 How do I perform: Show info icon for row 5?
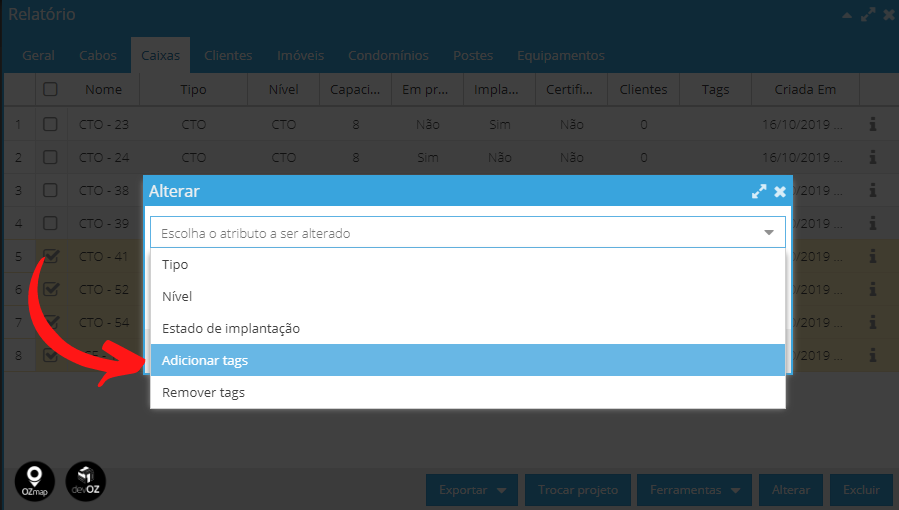873,256
